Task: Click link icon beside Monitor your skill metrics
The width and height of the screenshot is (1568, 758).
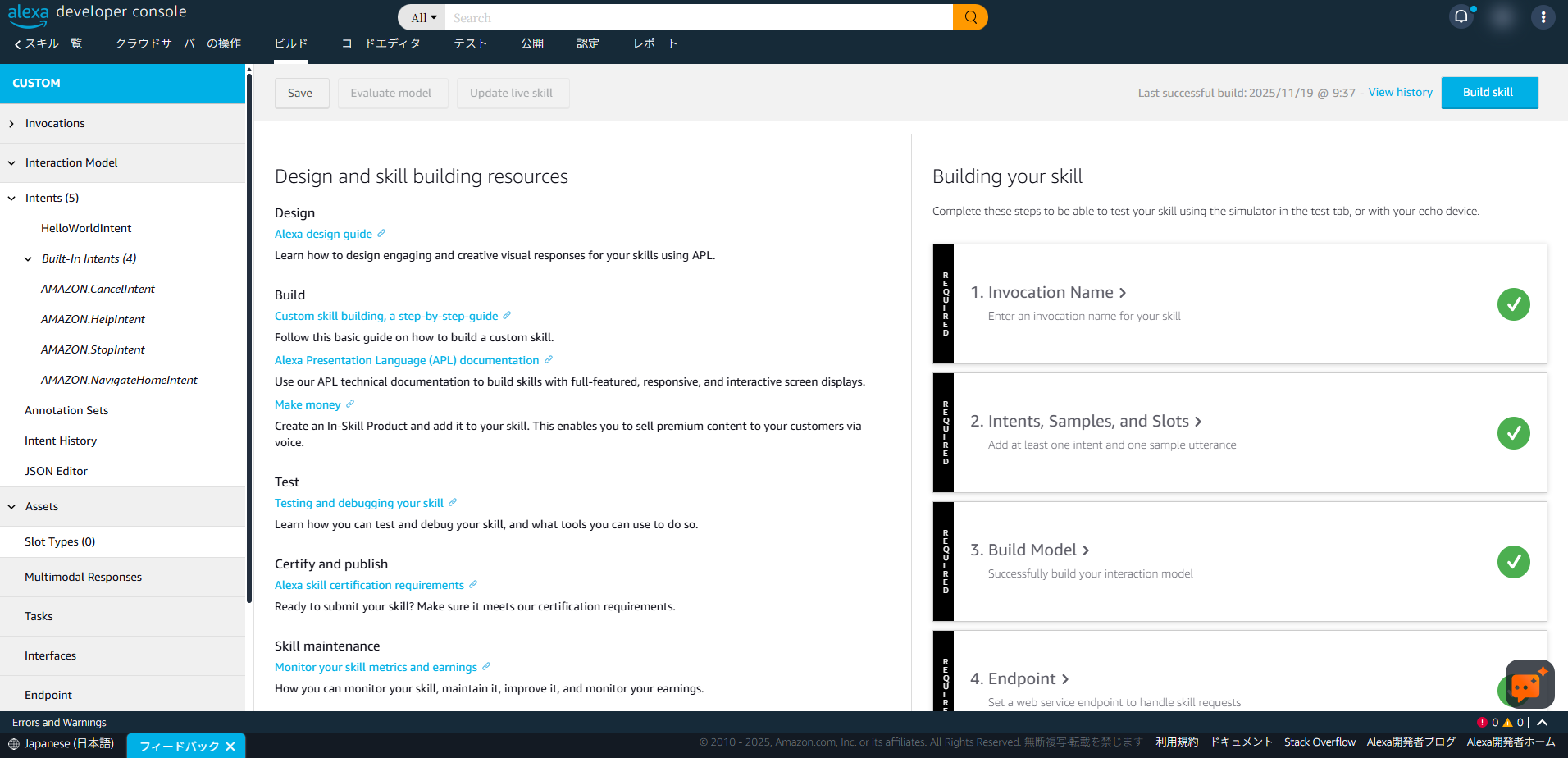Action: [x=486, y=666]
